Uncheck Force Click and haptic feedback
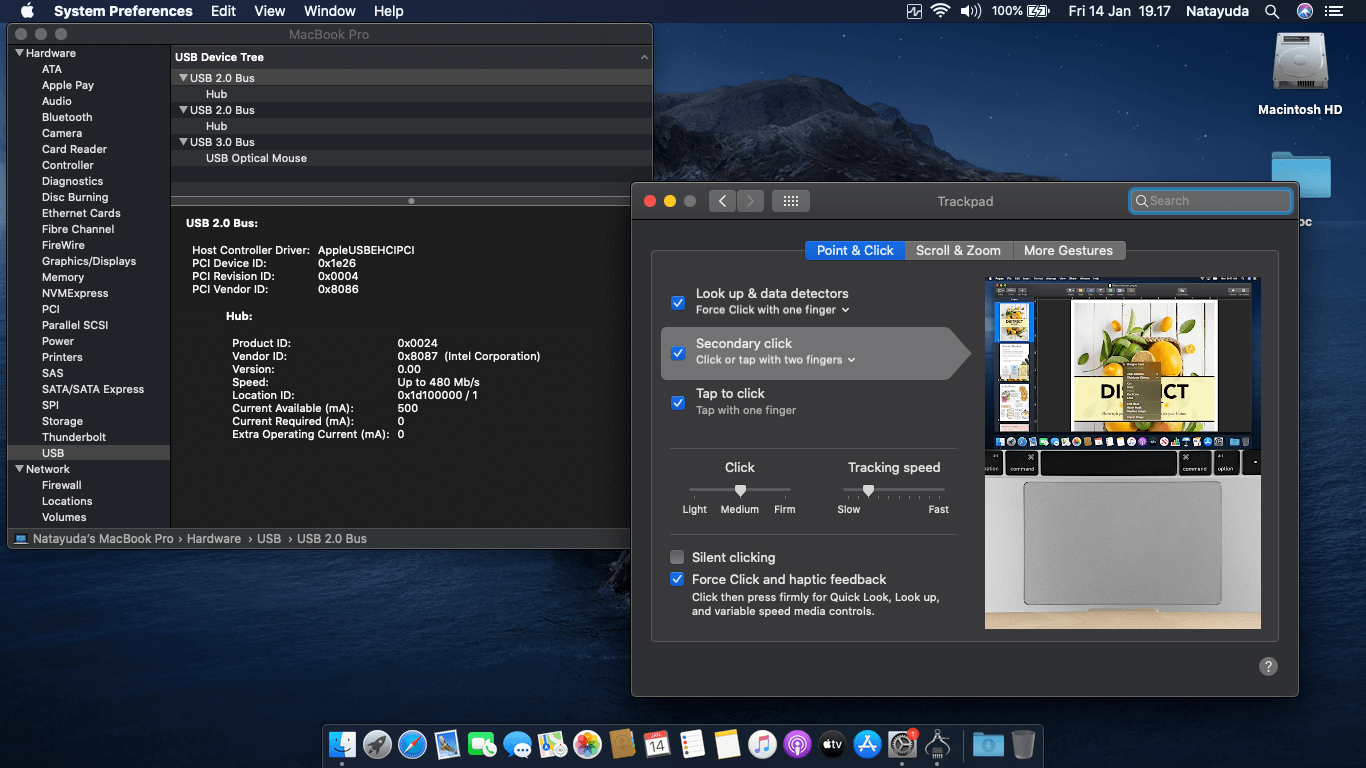 coord(678,579)
